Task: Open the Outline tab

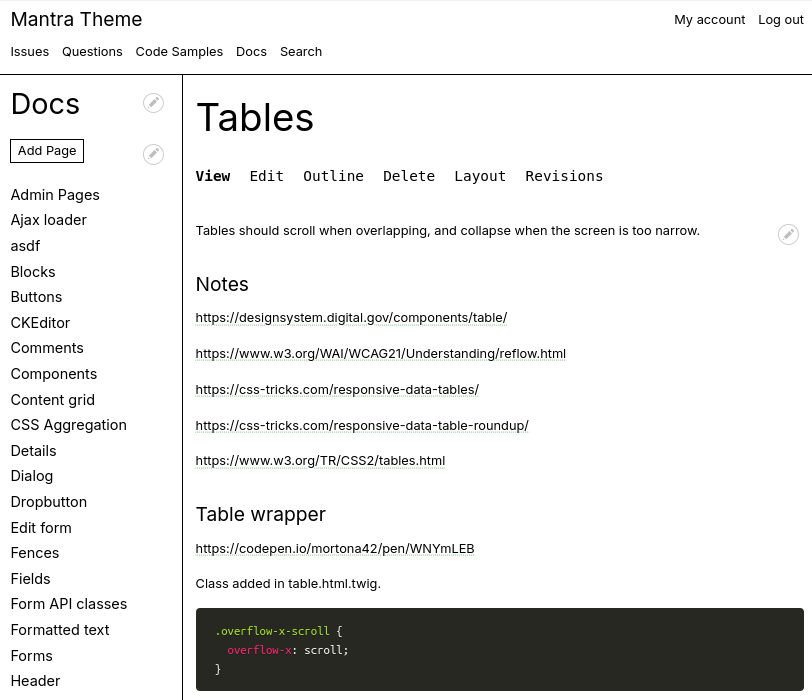Action: click(333, 176)
